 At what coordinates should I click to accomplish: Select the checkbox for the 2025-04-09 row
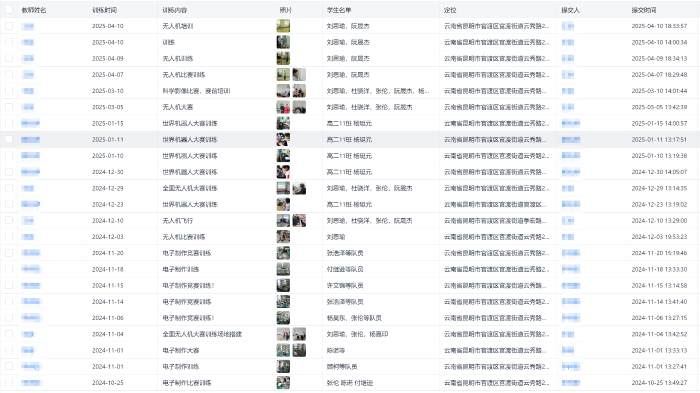coord(9,58)
